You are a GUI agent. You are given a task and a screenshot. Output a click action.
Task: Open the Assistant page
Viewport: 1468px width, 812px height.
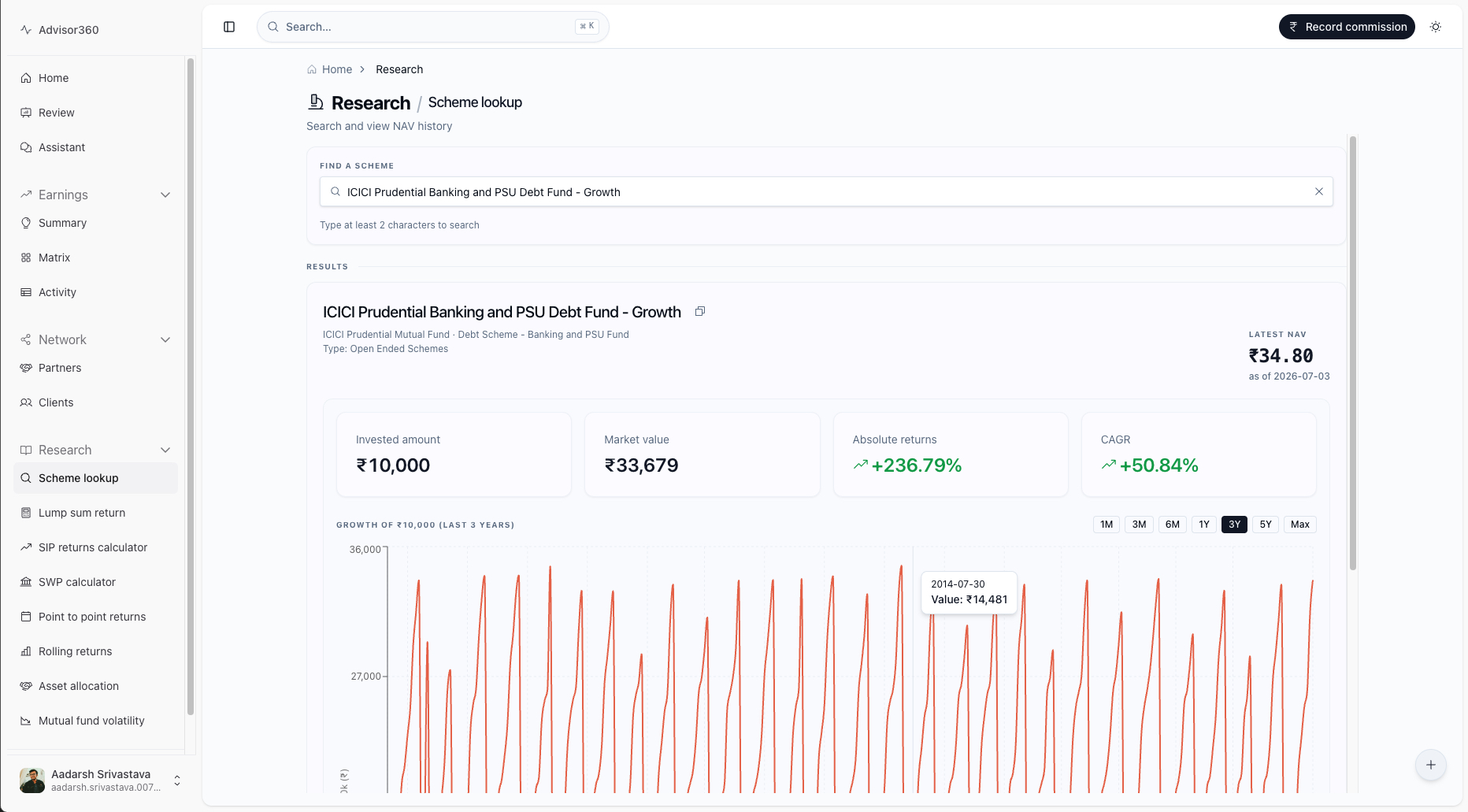(x=95, y=147)
